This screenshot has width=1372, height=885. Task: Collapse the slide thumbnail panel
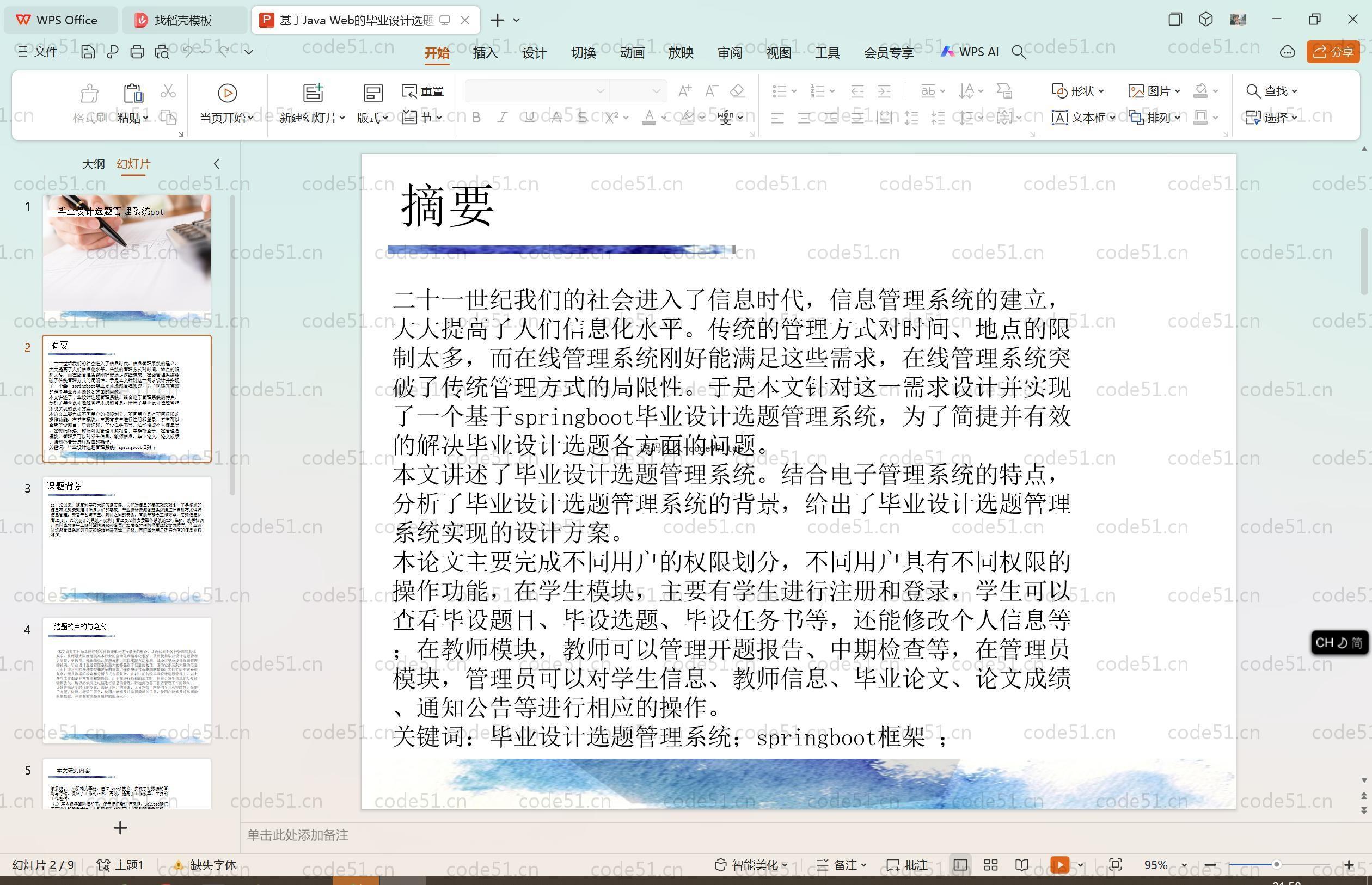click(217, 164)
